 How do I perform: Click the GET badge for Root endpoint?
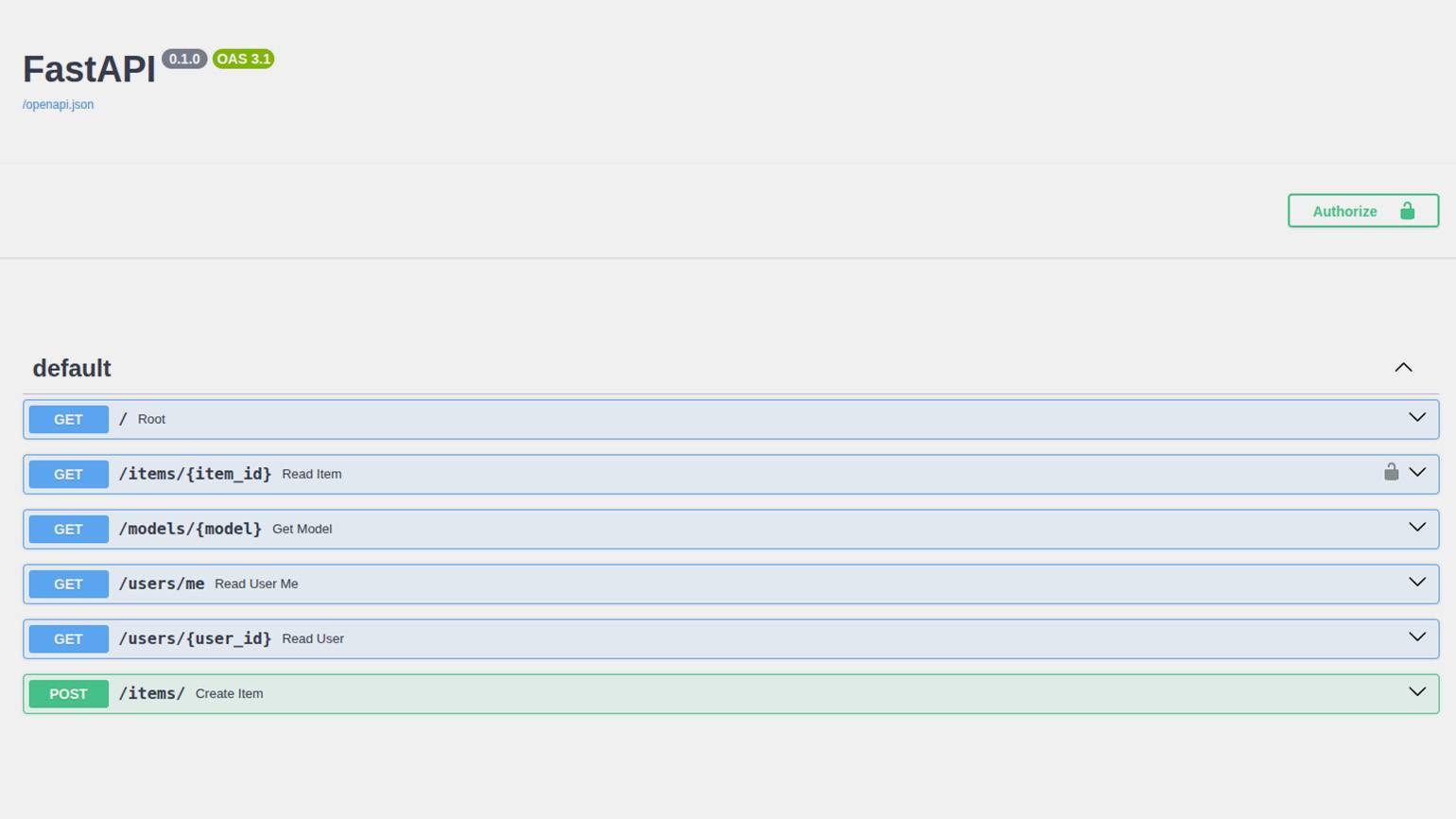tap(68, 419)
